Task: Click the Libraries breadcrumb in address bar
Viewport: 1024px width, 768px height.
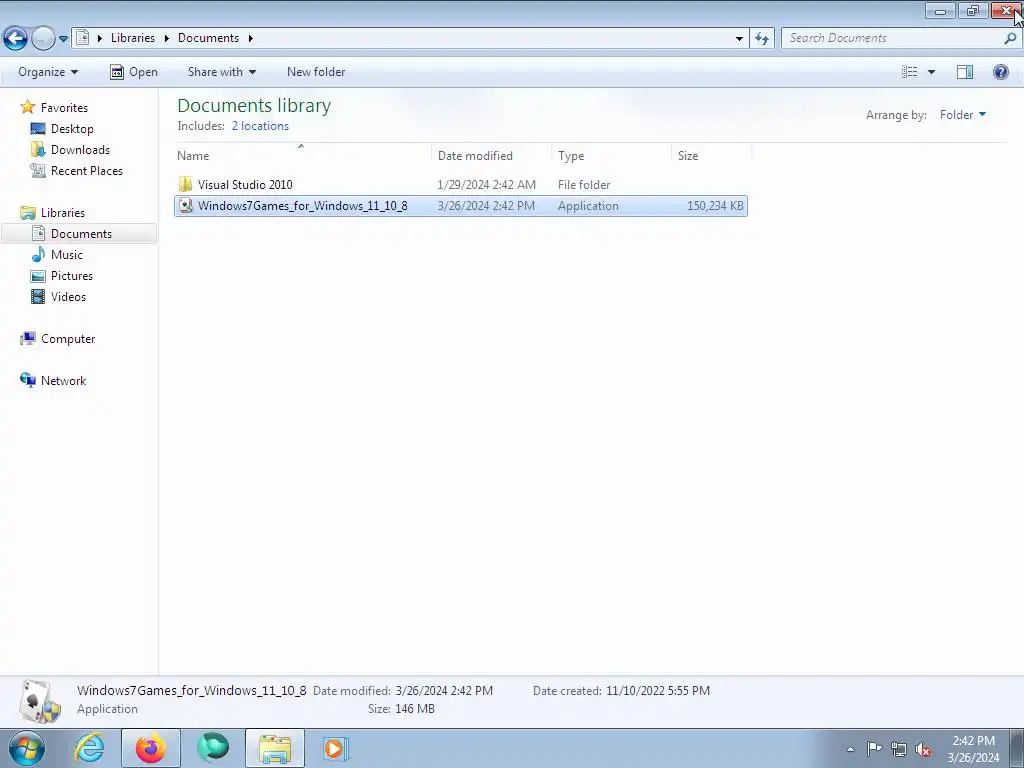Action: coord(133,38)
